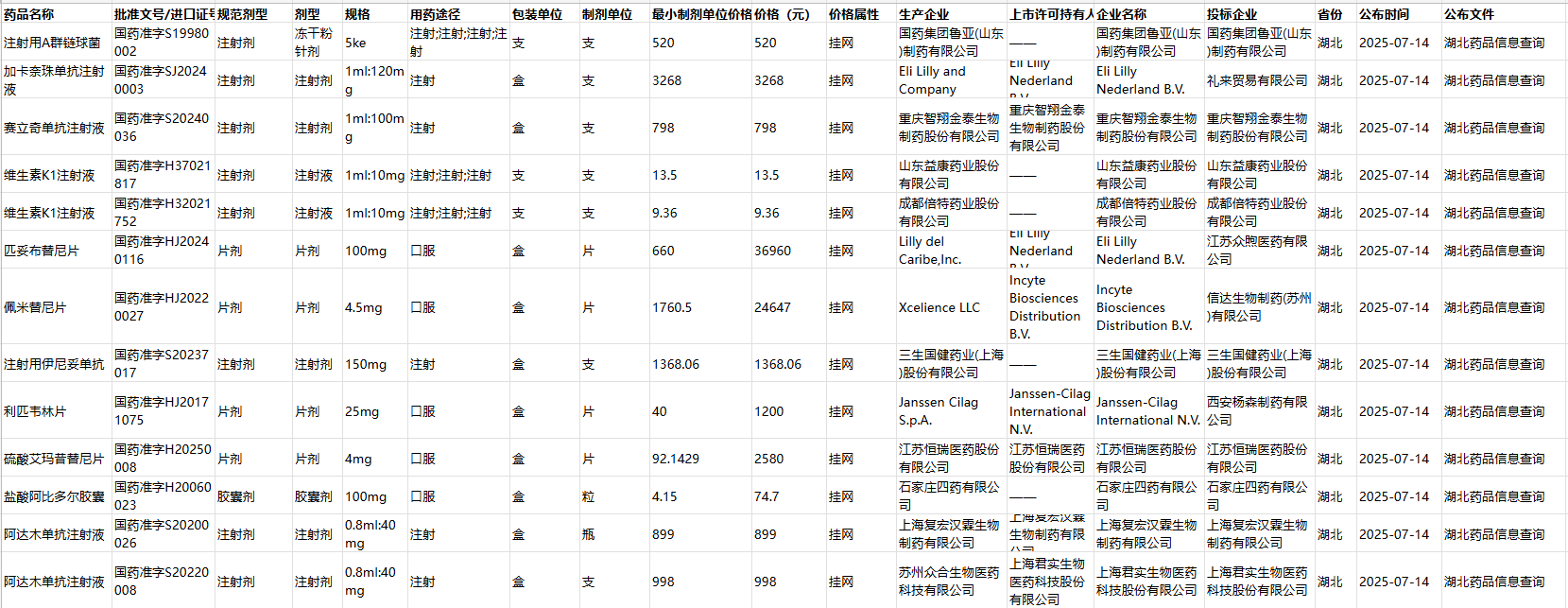Click the 省份 column header
Screen dimensions: 1568x608
coord(1335,14)
